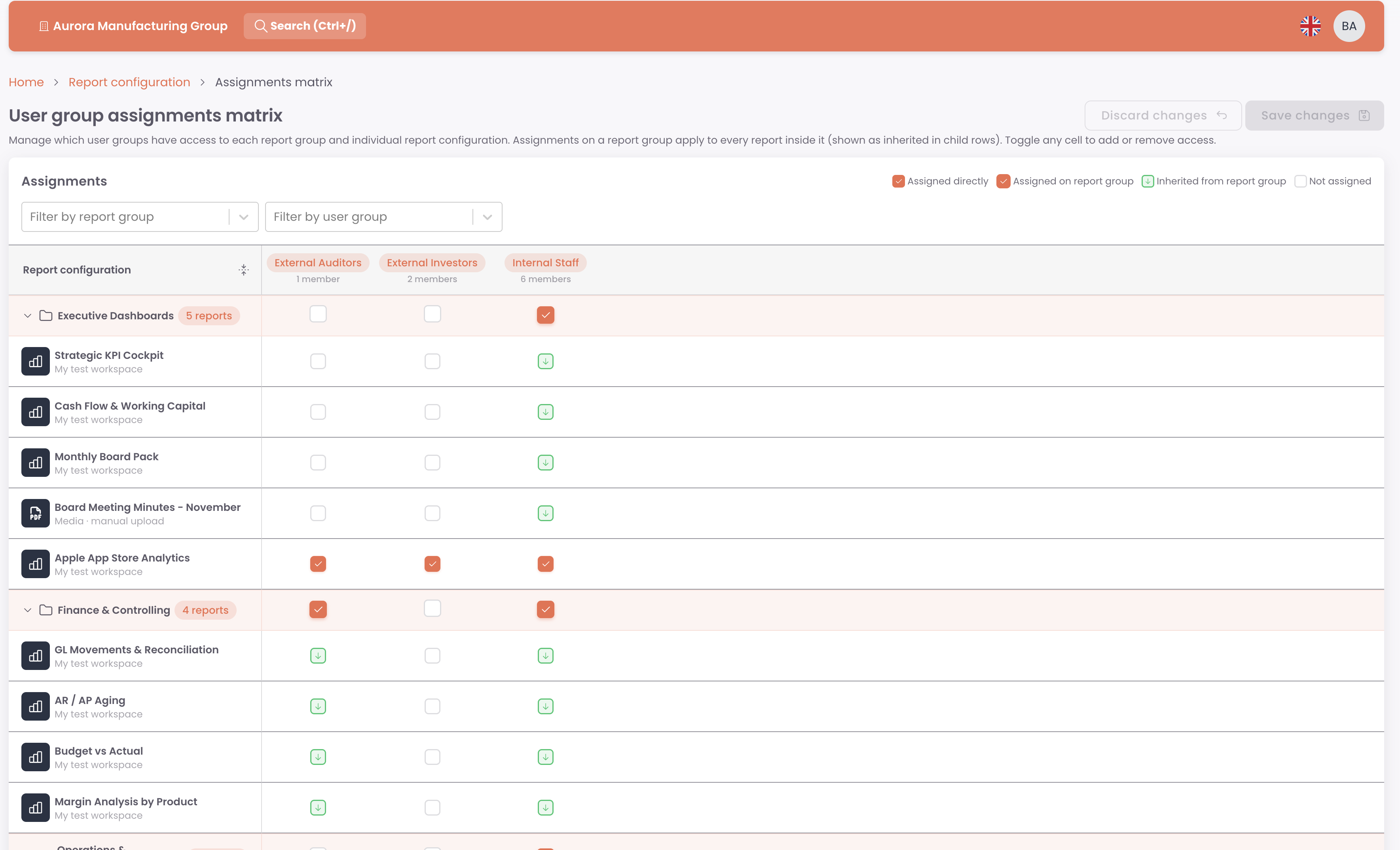The image size is (1400, 850).
Task: Click the Home breadcrumb link
Action: (26, 82)
